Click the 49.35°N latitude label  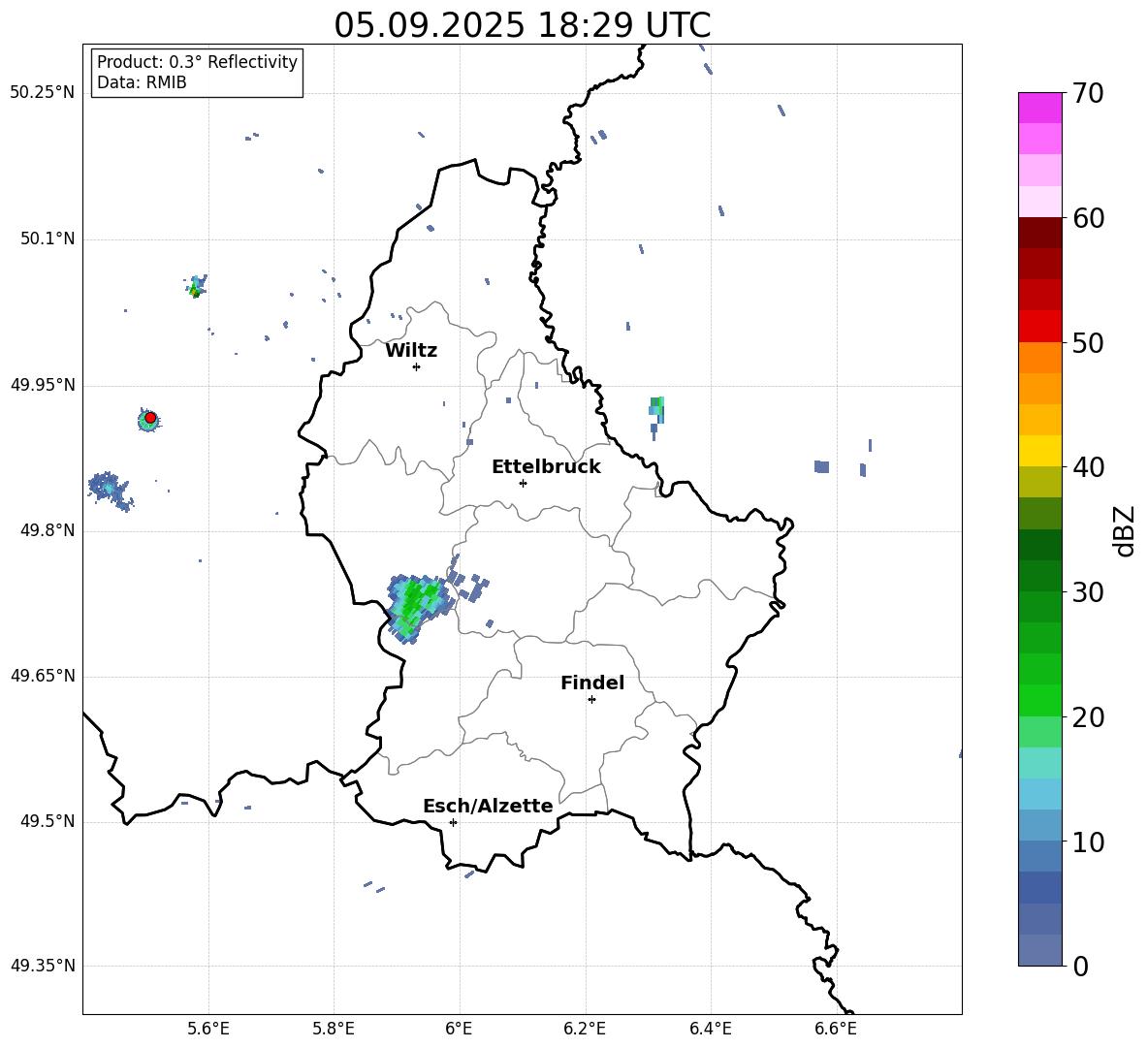pyautogui.click(x=43, y=966)
